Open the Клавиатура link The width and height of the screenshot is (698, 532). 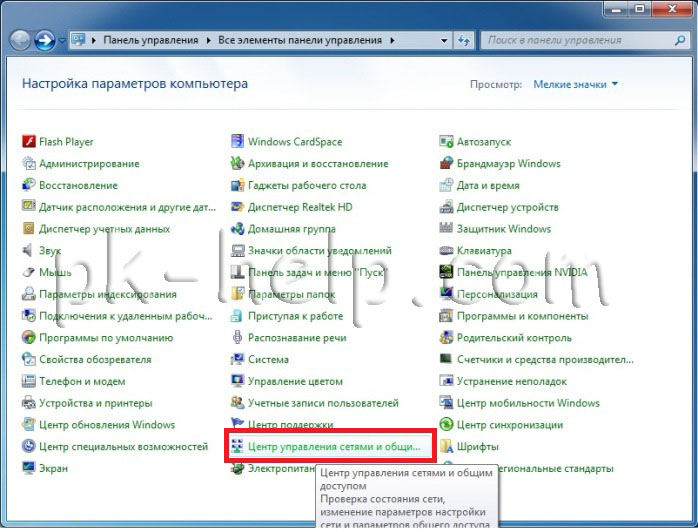click(484, 251)
